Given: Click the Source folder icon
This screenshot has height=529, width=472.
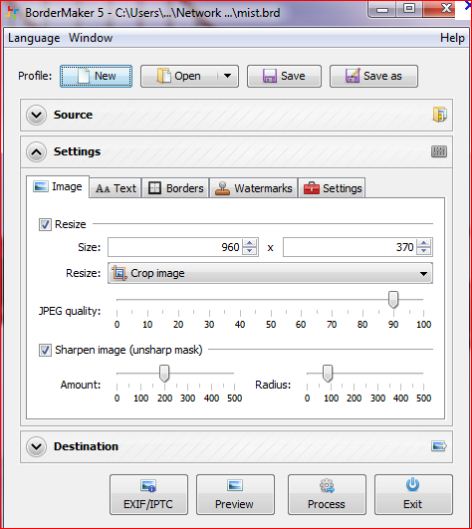Looking at the screenshot, I should coord(440,114).
